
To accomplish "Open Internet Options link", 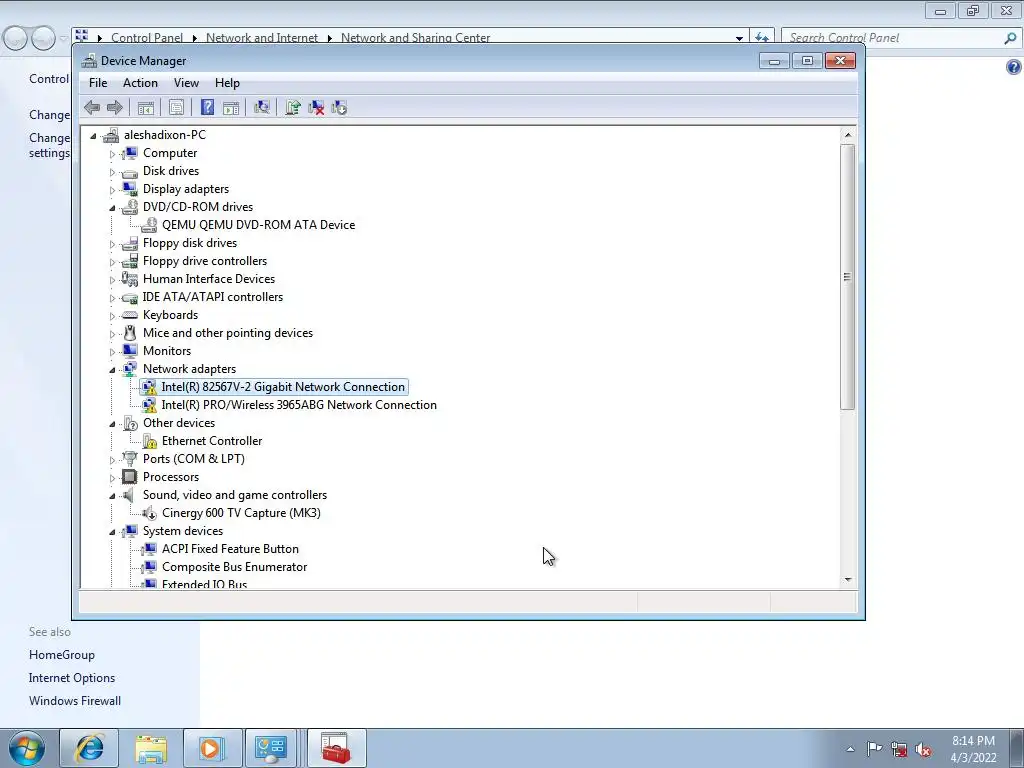I will pos(72,678).
